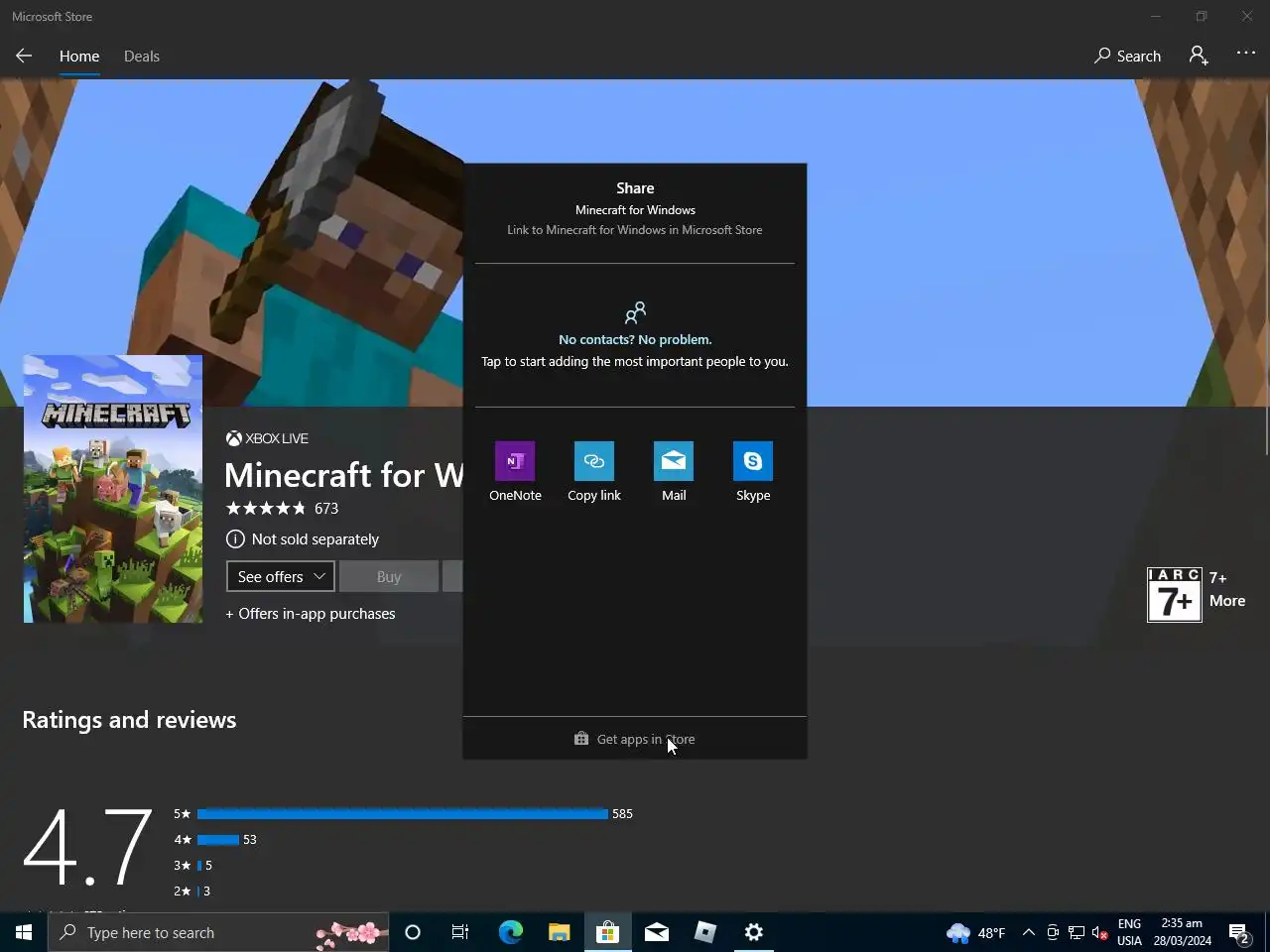1270x952 pixels.
Task: Tap the add contacts people icon
Action: 635,313
